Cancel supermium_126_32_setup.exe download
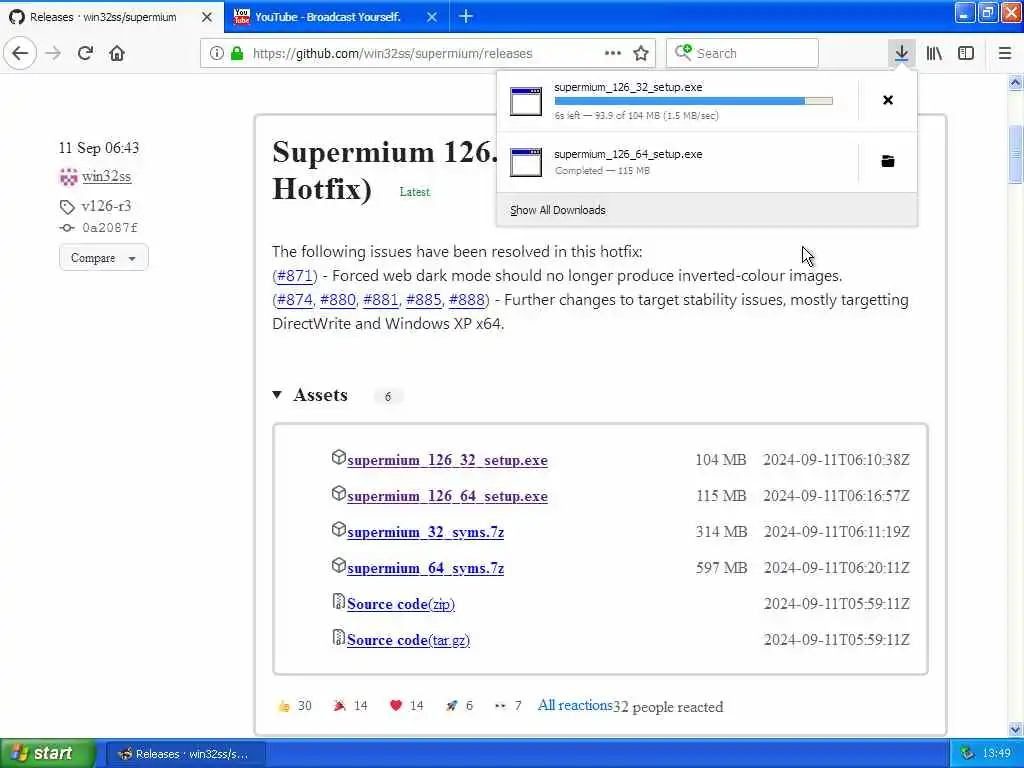The image size is (1024, 768). pos(888,100)
